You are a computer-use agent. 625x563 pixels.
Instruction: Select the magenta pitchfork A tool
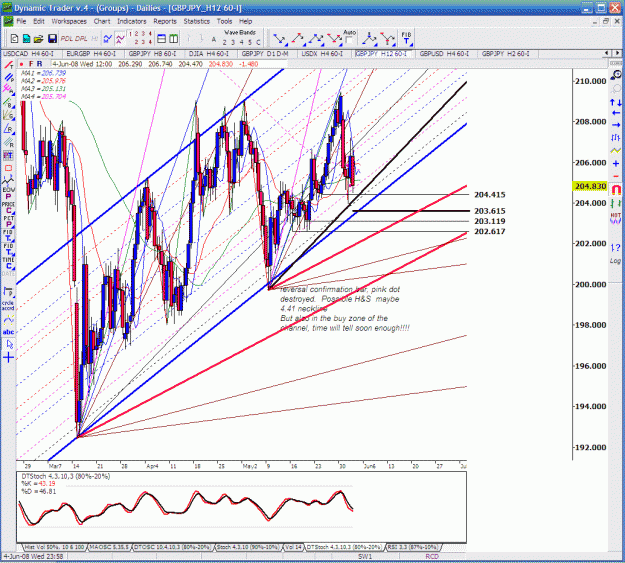[x=8, y=90]
